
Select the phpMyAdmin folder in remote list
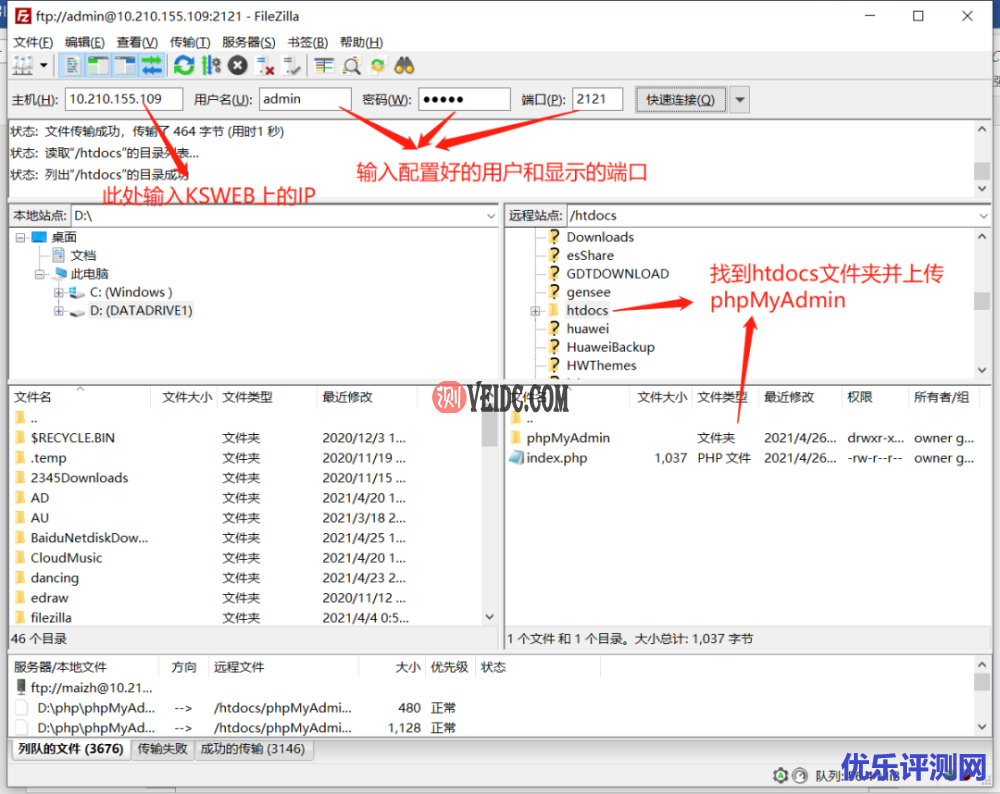[x=567, y=438]
